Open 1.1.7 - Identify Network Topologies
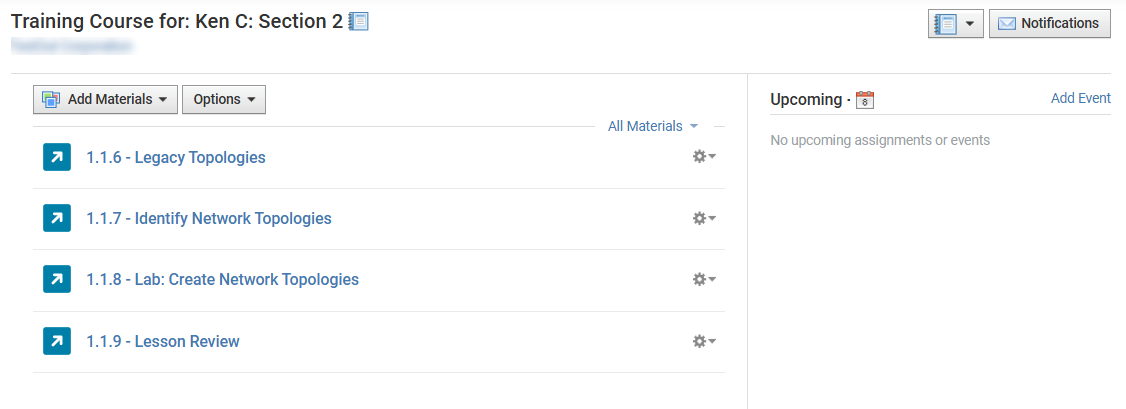This screenshot has width=1126, height=409. click(209, 218)
